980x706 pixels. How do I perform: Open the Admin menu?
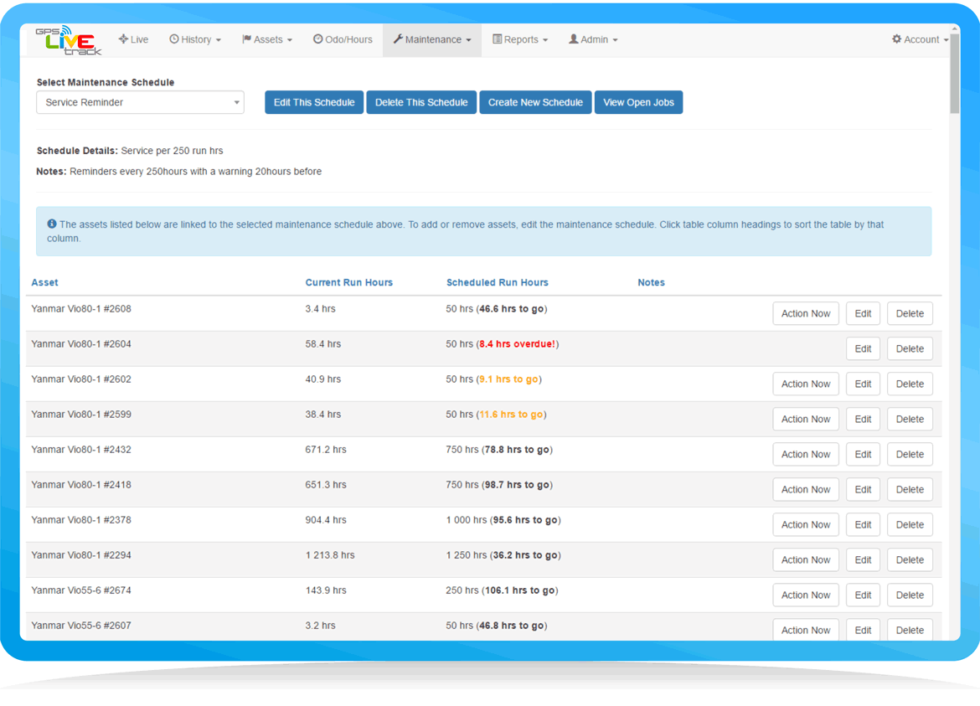[x=593, y=39]
